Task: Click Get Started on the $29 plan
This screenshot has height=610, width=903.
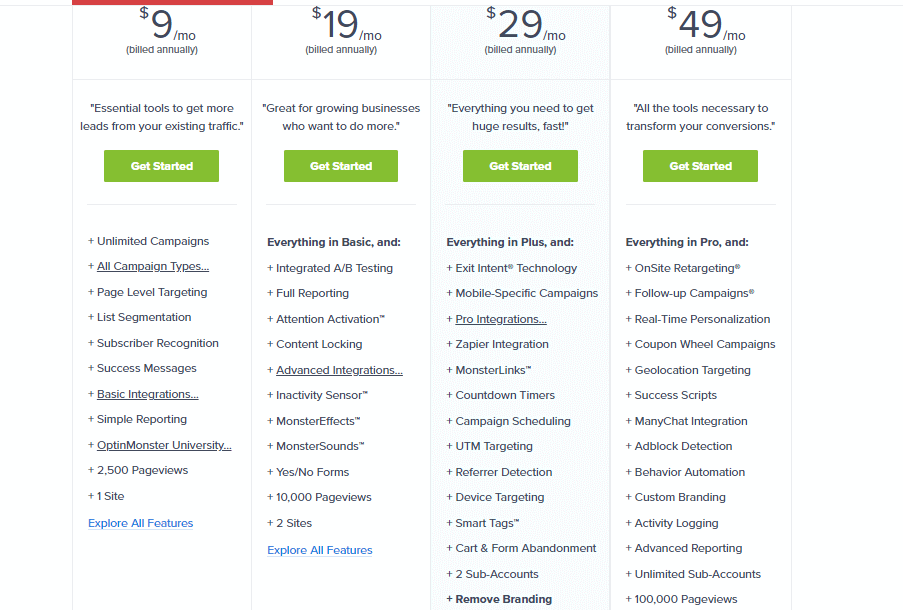Action: coord(520,166)
